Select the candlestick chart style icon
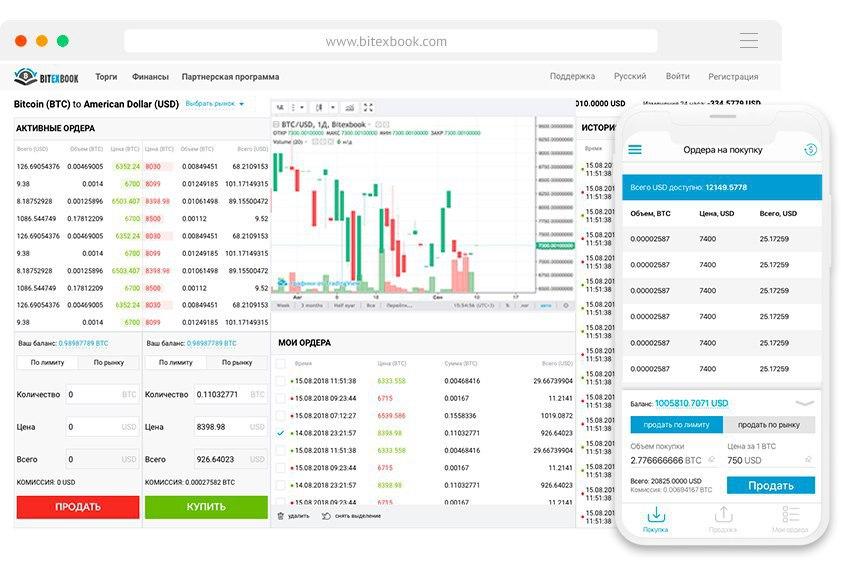The image size is (841, 580). tap(319, 107)
